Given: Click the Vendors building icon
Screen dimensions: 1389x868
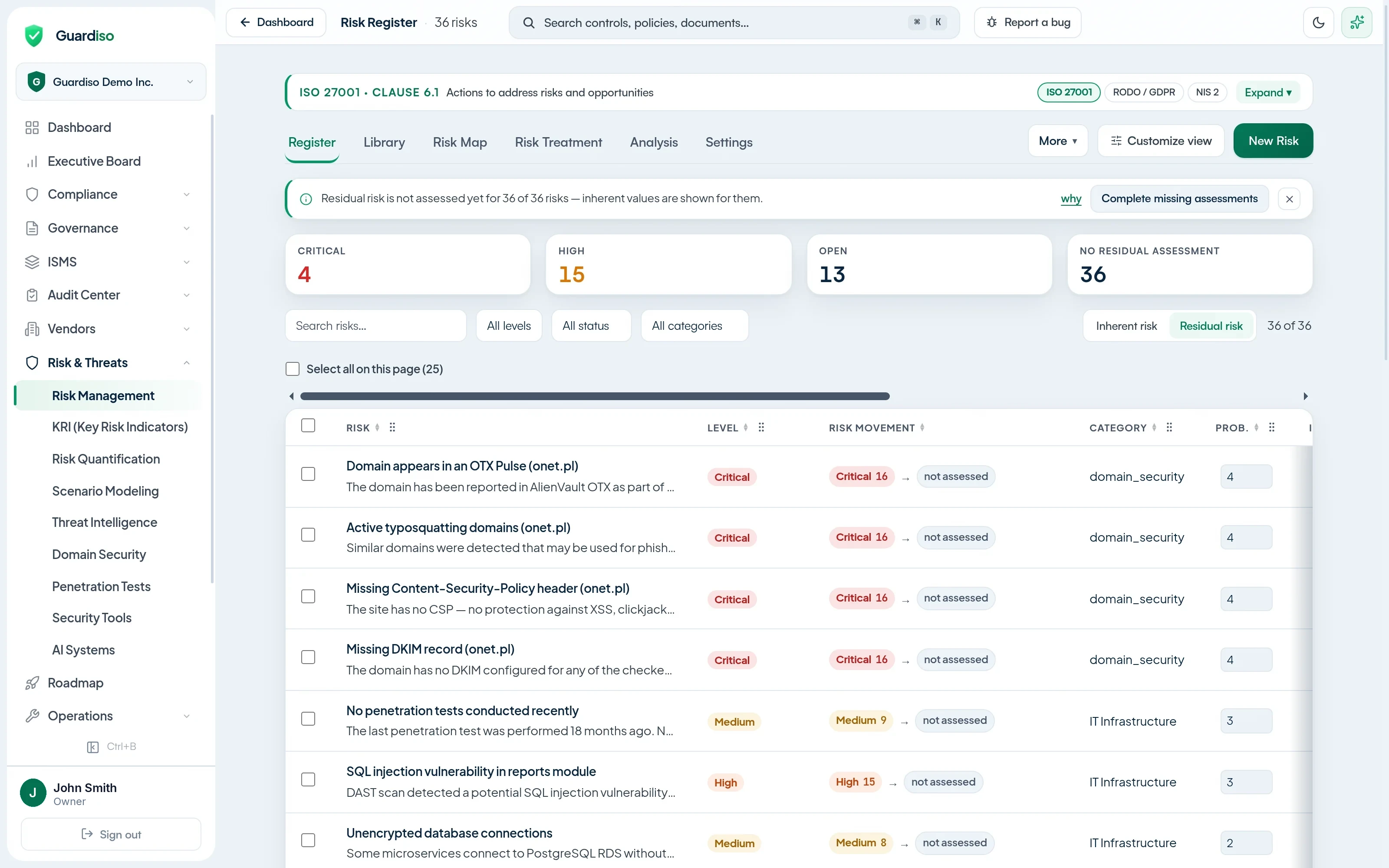Looking at the screenshot, I should [x=32, y=329].
